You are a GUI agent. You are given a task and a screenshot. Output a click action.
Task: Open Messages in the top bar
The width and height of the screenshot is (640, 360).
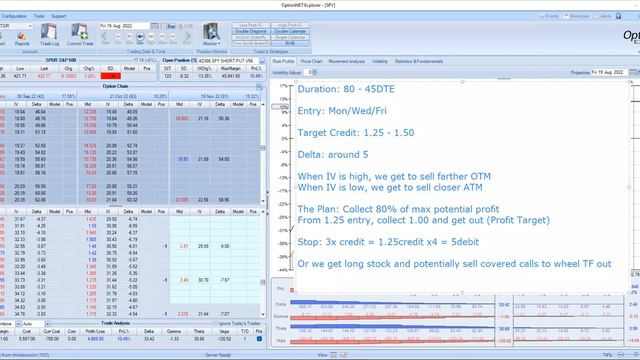pyautogui.click(x=577, y=16)
